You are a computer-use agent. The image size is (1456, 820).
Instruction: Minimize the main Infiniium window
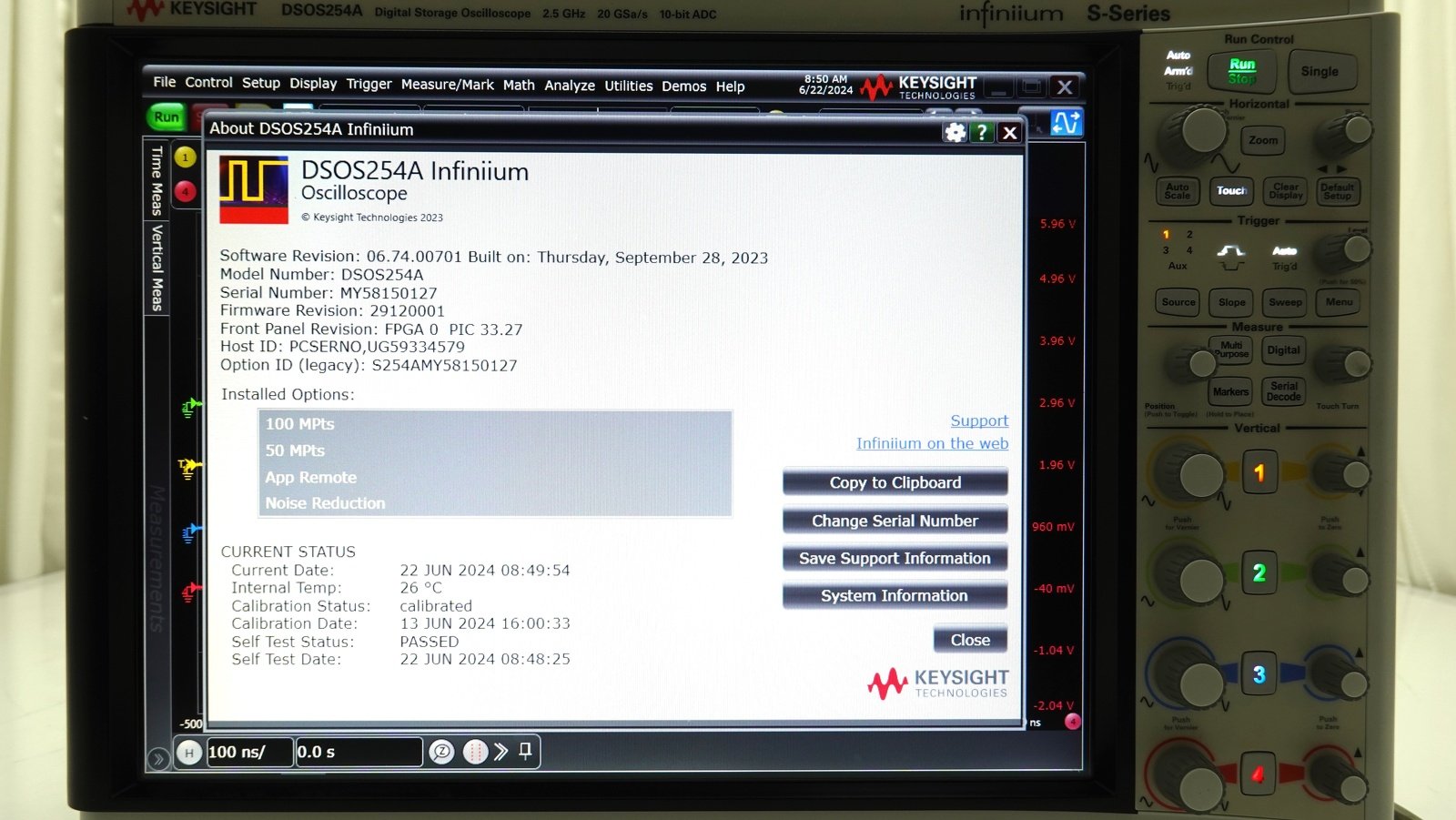[999, 88]
